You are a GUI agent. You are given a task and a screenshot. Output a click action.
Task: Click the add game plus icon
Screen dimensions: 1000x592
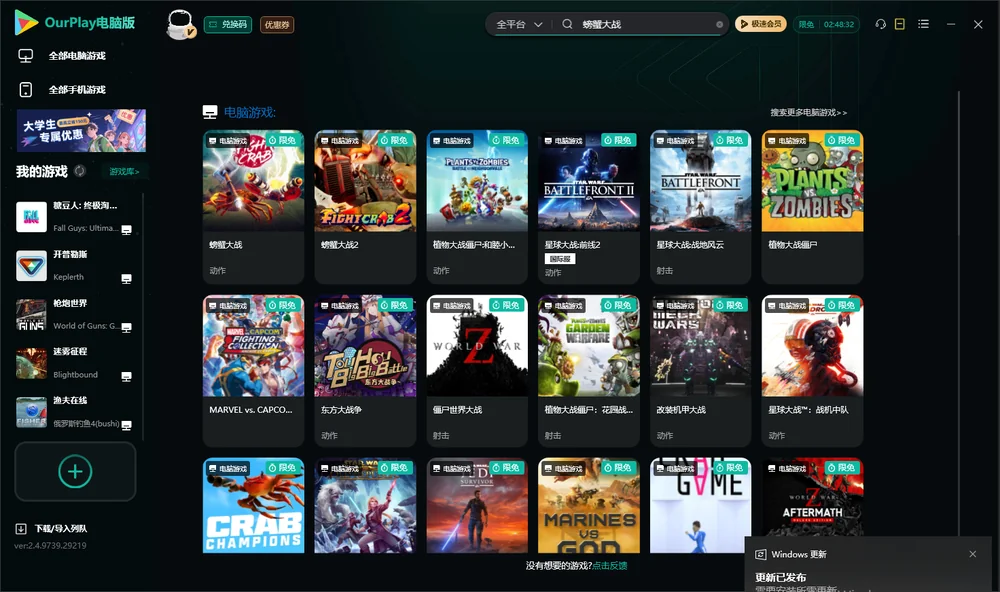pyautogui.click(x=75, y=471)
